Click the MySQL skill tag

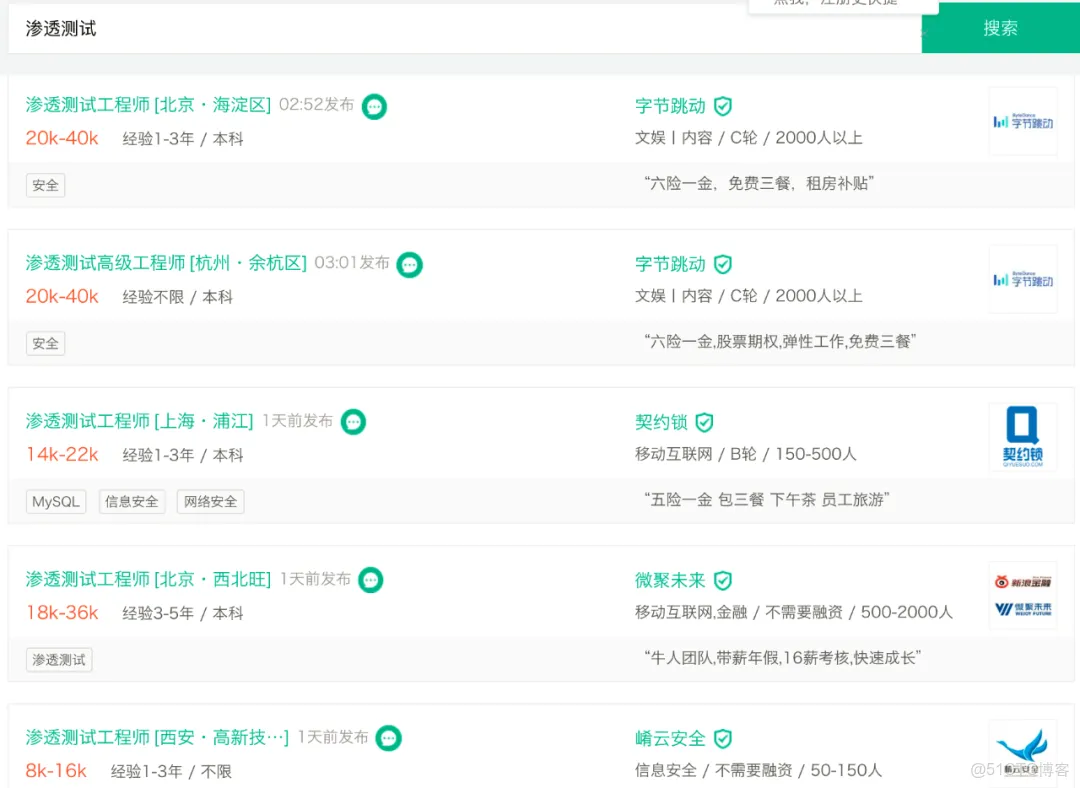pyautogui.click(x=56, y=501)
